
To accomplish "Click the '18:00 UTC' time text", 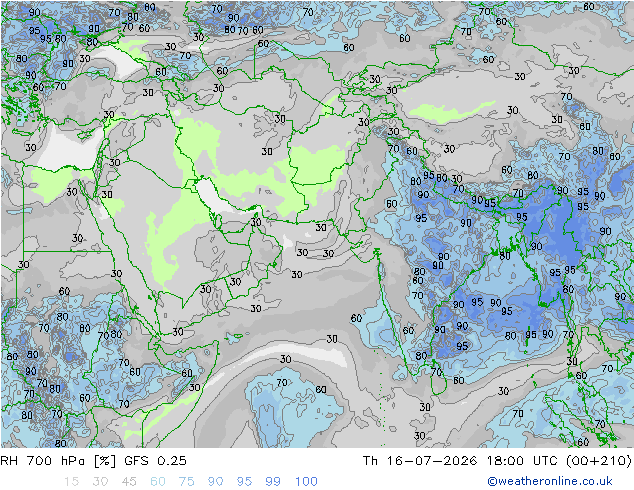I will pos(522,461).
